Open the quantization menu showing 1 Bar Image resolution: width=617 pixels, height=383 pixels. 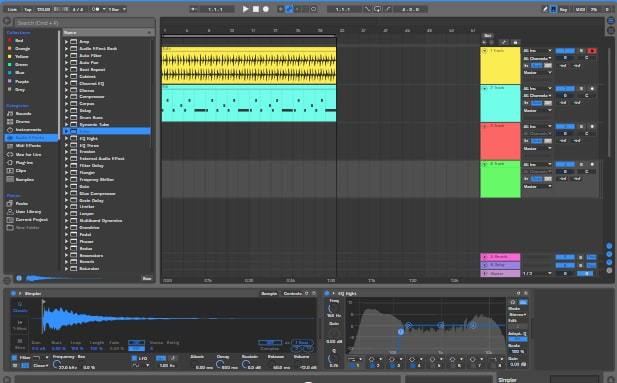pyautogui.click(x=117, y=9)
